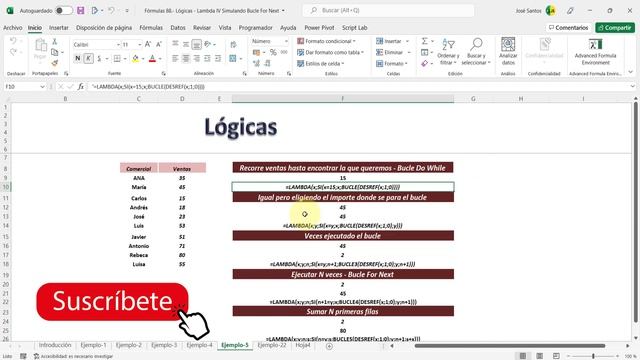The height and width of the screenshot is (360, 640).
Task: Toggle the Autoguardado switch
Action: click(x=64, y=11)
